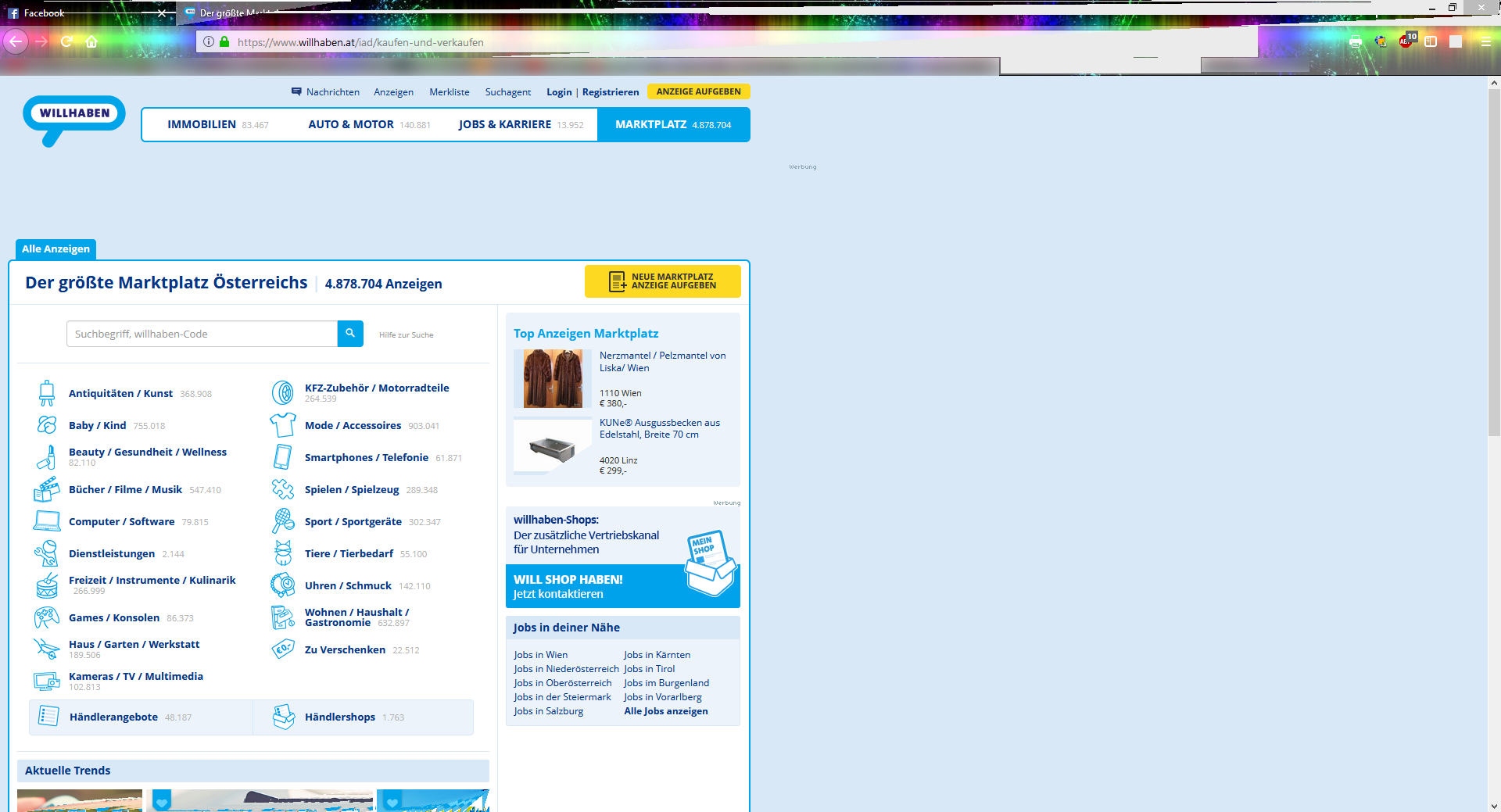Select the Bücher / Filme / Musik clapperboard icon
The height and width of the screenshot is (812, 1501).
coord(47,489)
